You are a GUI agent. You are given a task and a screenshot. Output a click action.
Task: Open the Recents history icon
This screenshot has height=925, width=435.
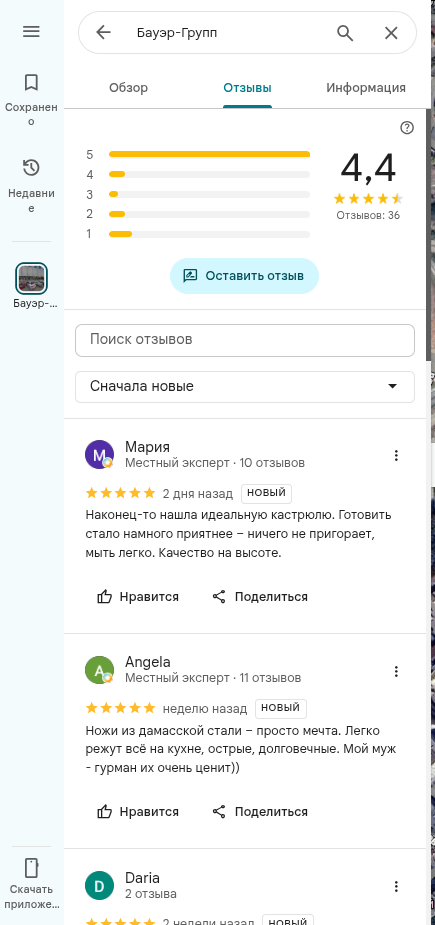tap(31, 168)
